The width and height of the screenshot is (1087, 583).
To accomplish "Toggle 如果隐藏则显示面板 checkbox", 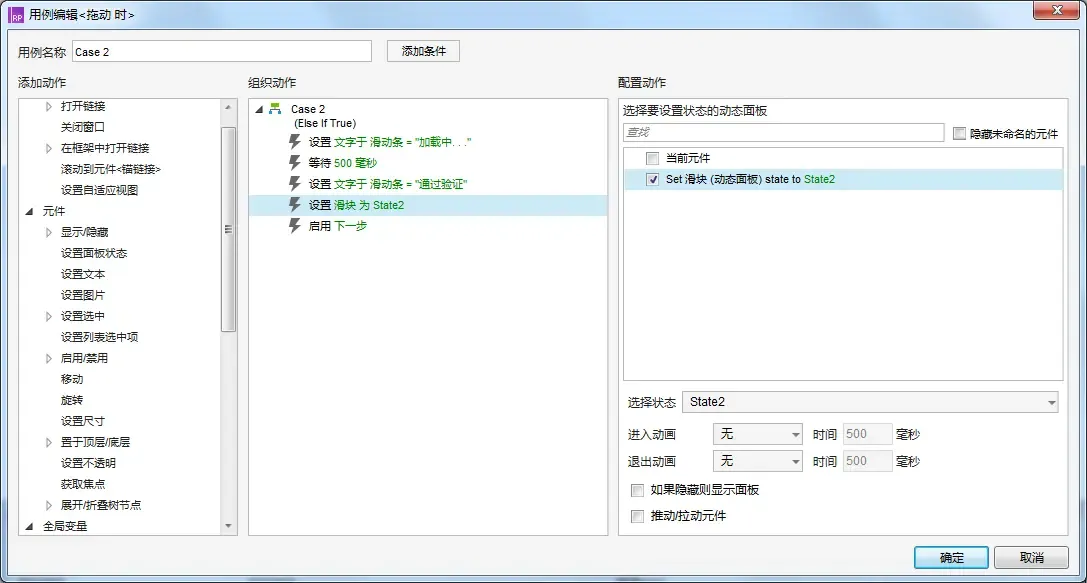I will 637,490.
